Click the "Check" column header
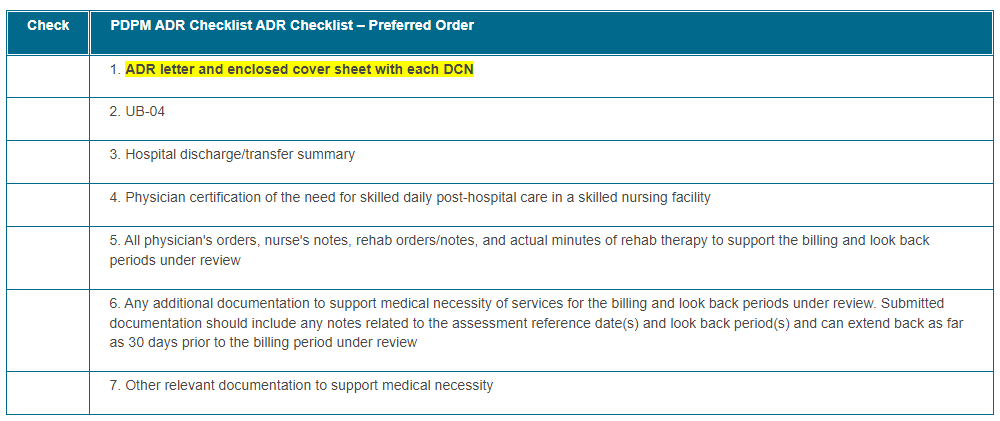 point(48,25)
